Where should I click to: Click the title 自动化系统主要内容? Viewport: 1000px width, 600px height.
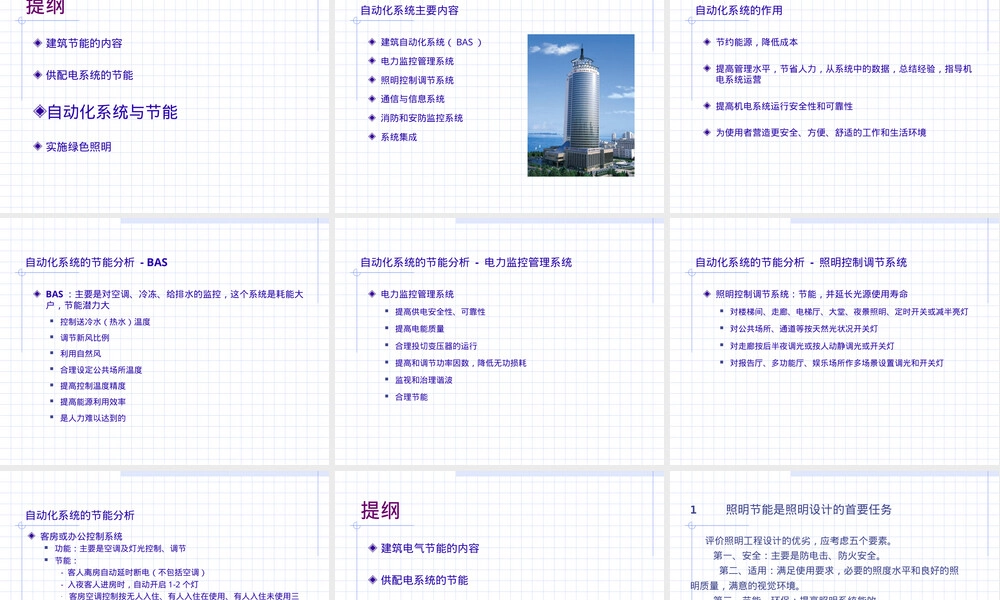pos(409,10)
